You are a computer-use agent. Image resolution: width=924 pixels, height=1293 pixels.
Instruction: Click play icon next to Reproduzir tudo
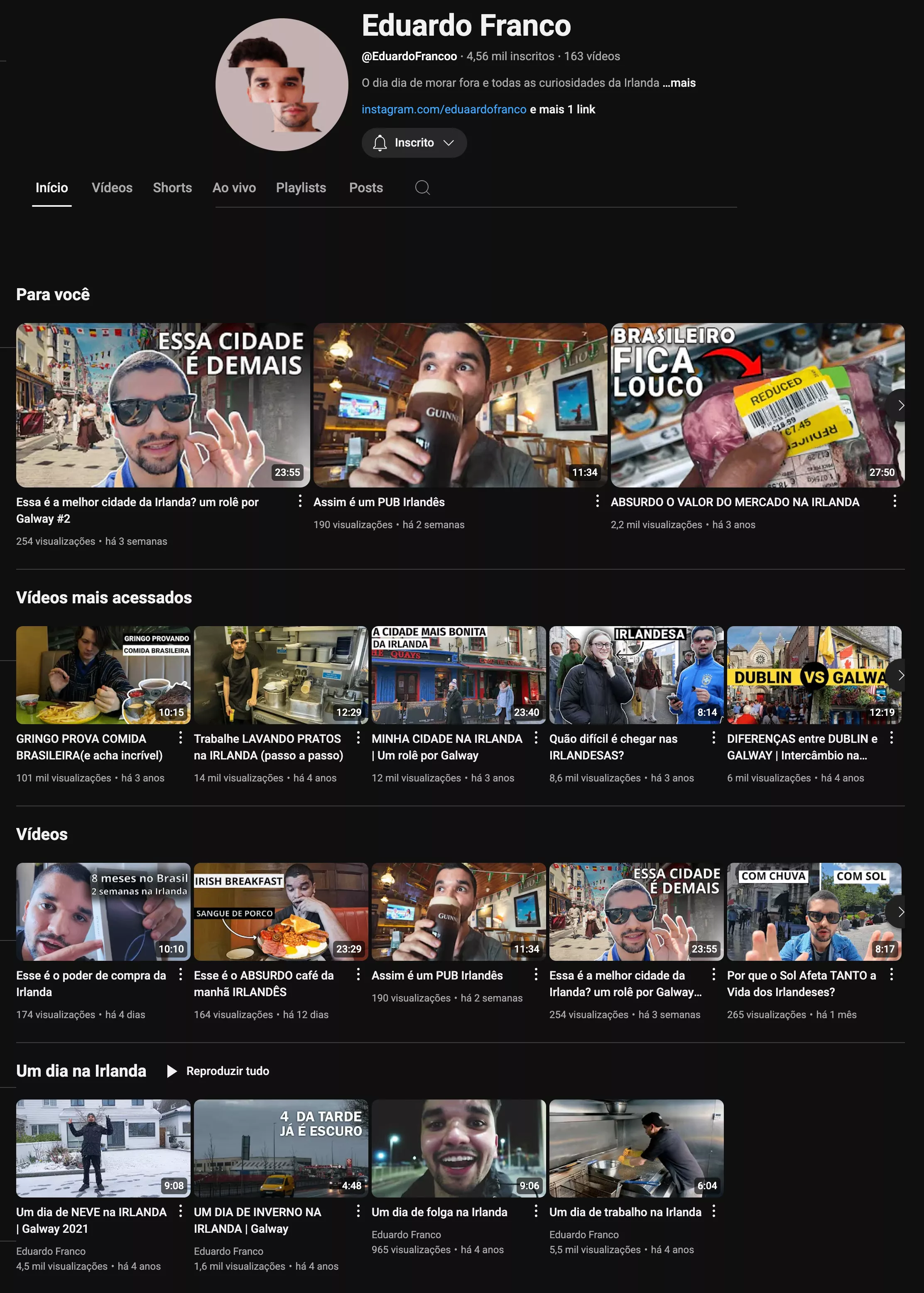(x=171, y=1071)
